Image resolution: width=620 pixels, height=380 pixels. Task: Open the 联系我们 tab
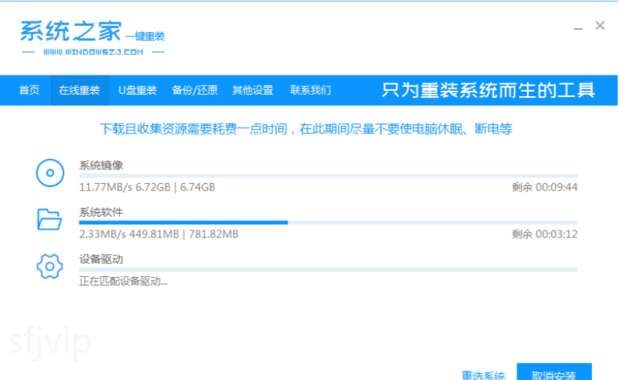[310, 90]
